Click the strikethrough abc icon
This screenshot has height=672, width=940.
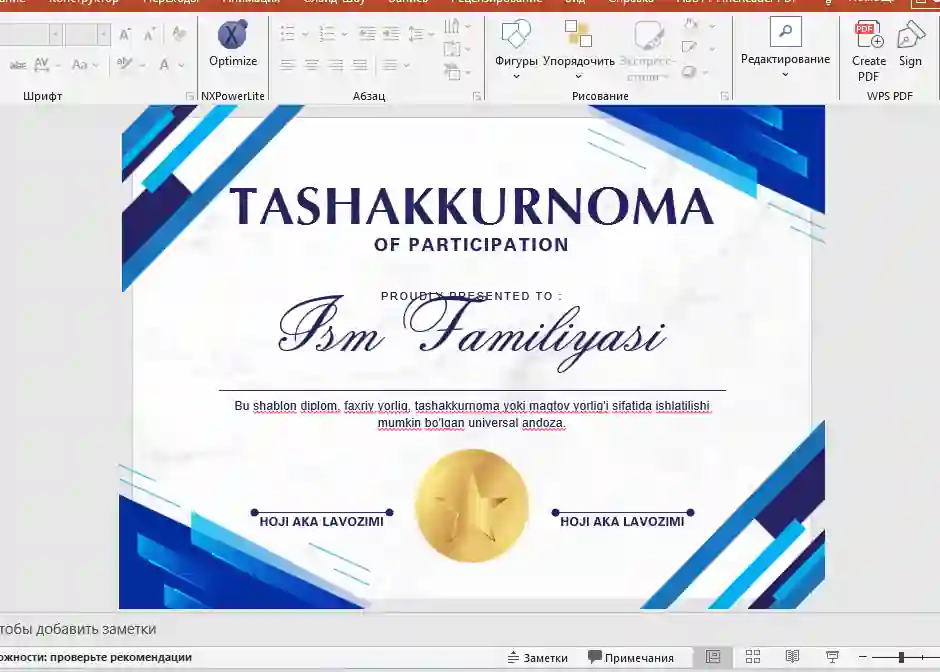click(17, 65)
